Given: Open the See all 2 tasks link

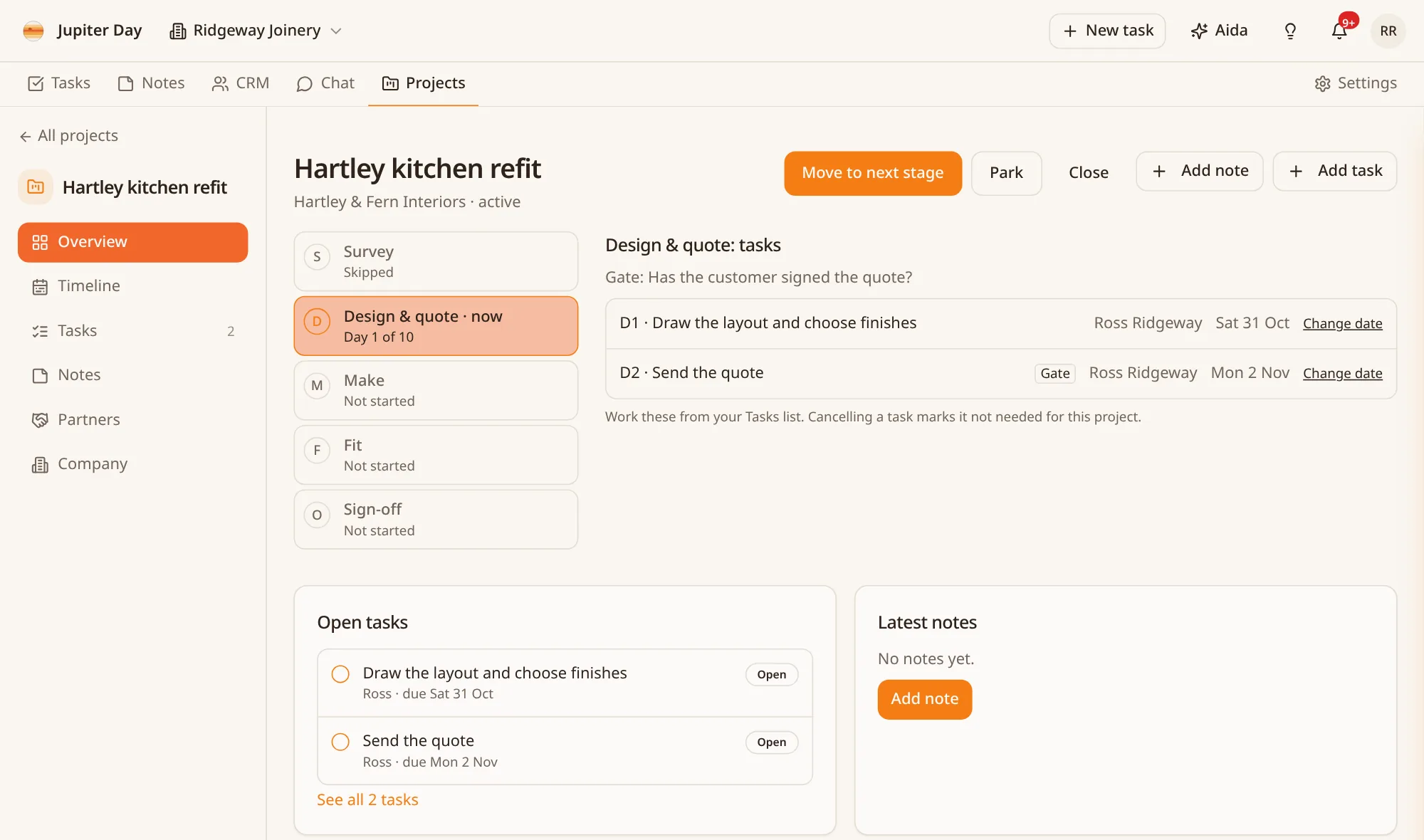Looking at the screenshot, I should (367, 800).
